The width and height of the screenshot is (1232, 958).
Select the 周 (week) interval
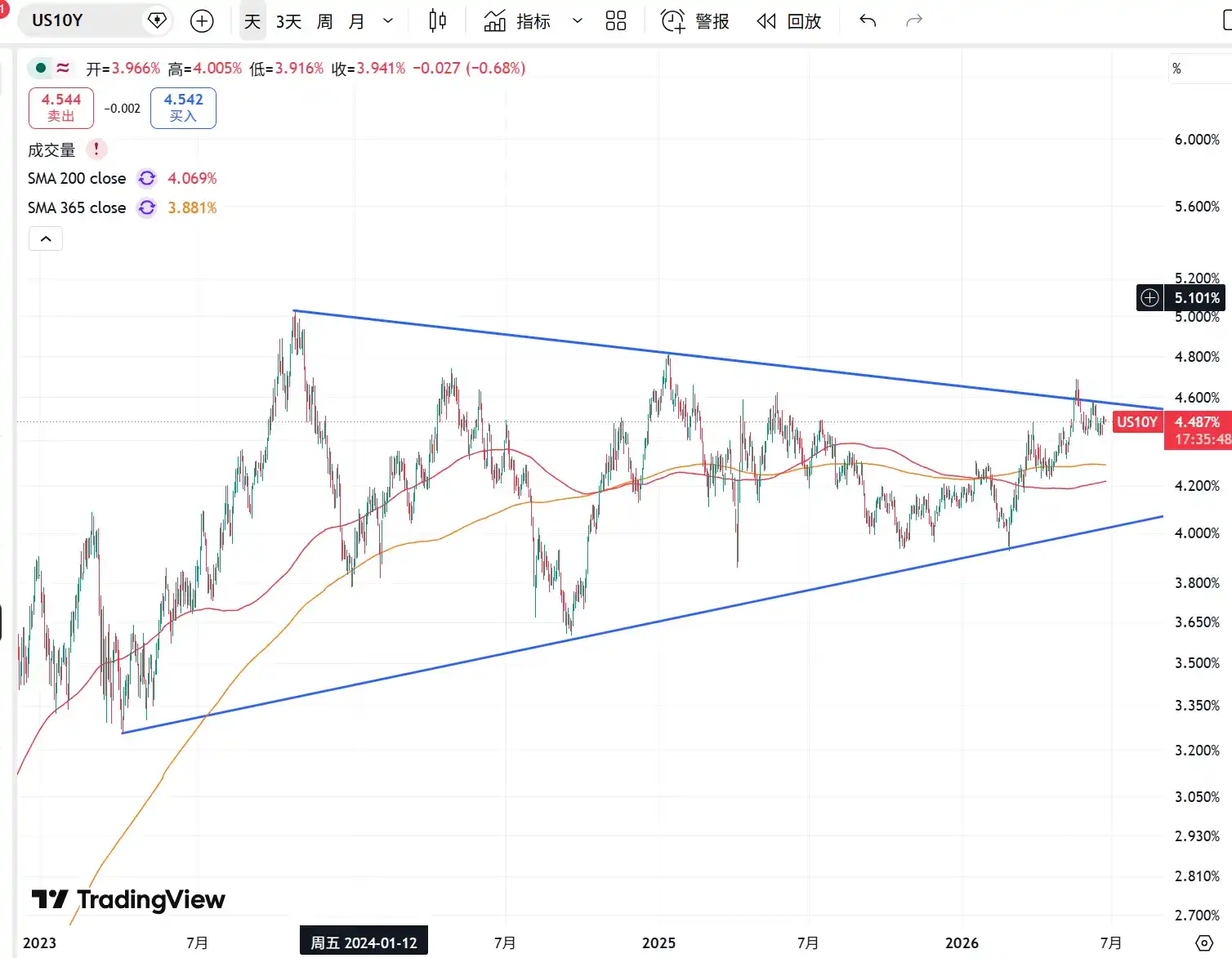pyautogui.click(x=324, y=21)
